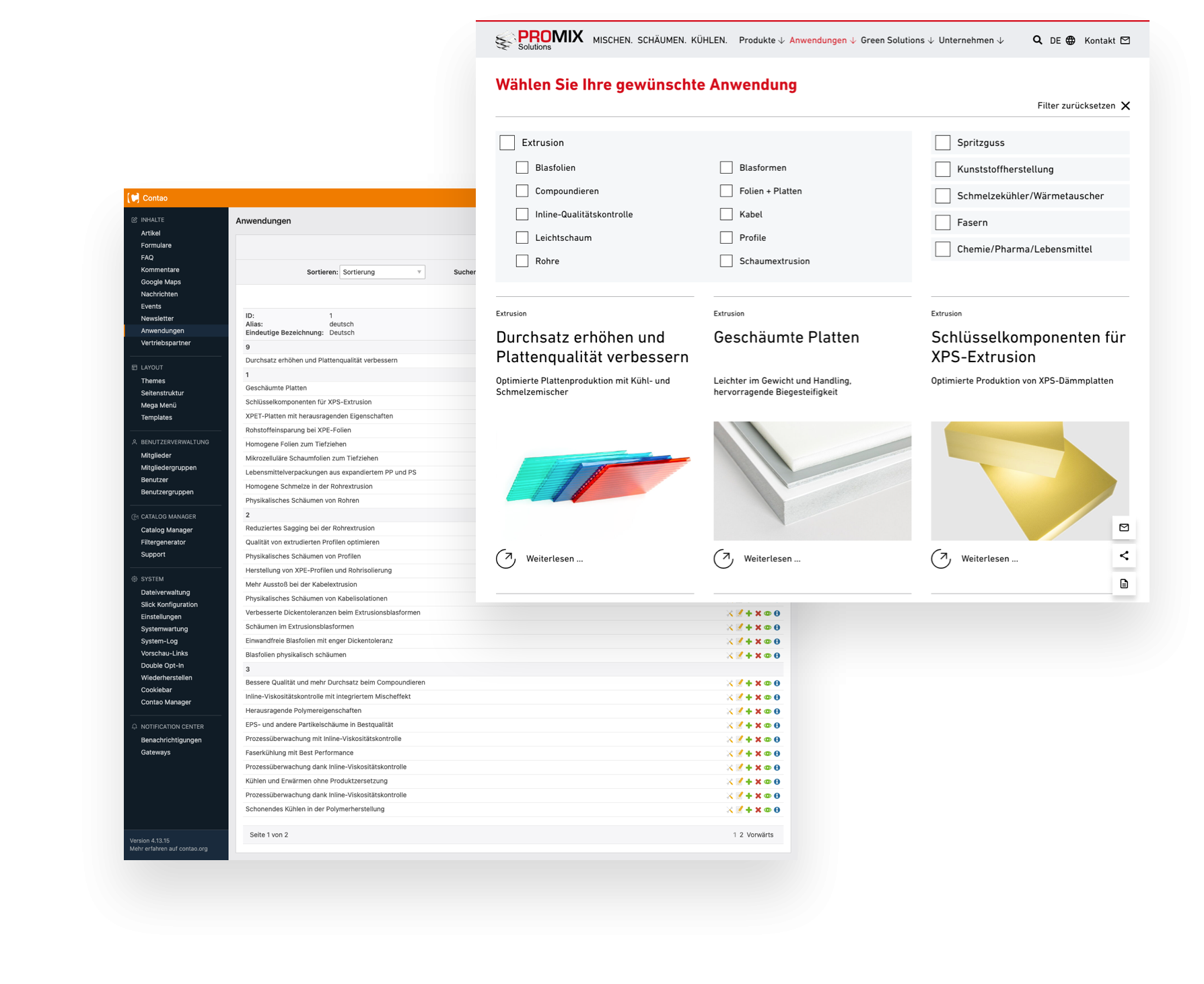This screenshot has height=984, width=1204.
Task: Click the document icon in floating sidebar
Action: pyautogui.click(x=1124, y=584)
